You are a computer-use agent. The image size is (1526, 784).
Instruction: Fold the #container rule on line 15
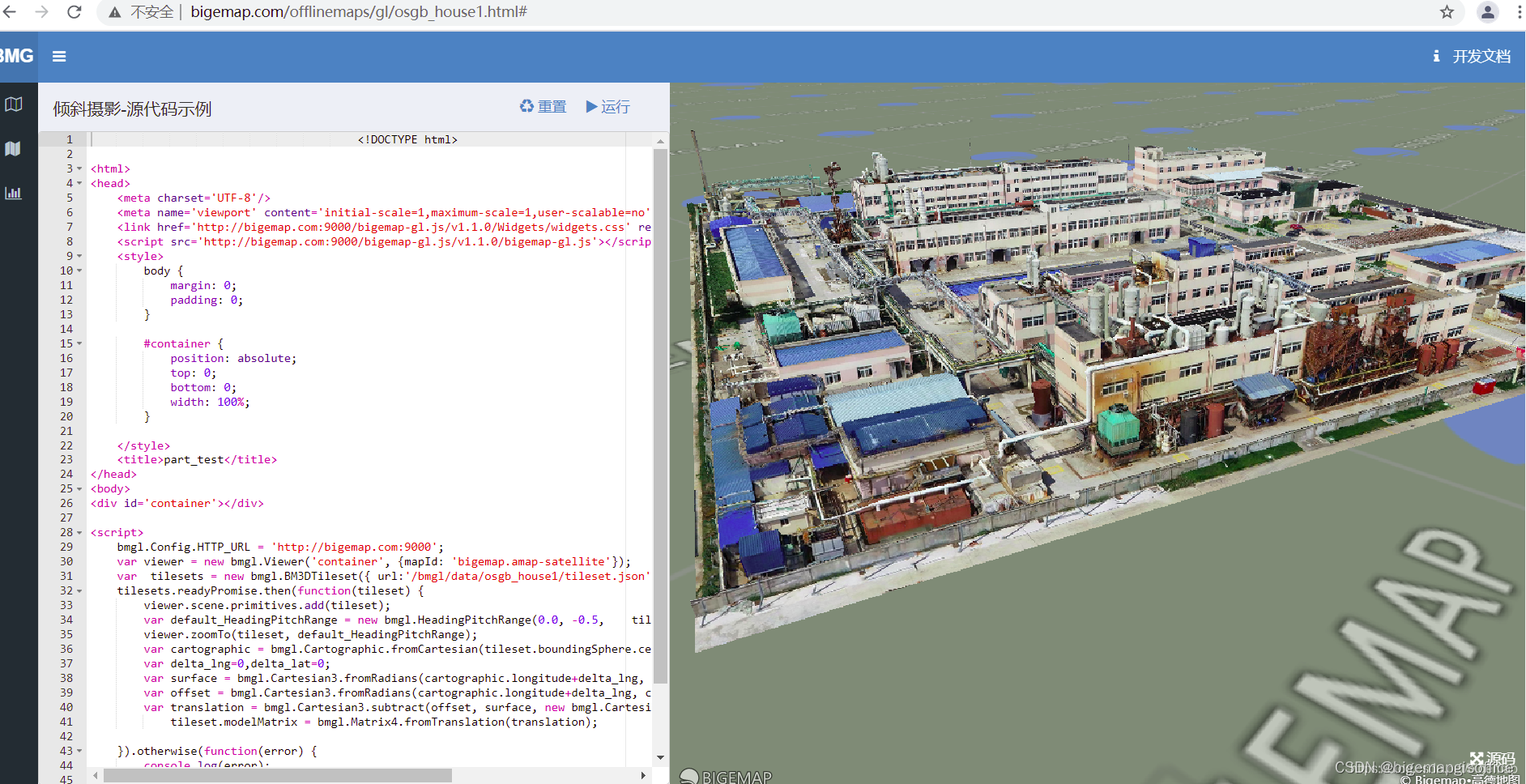point(79,344)
